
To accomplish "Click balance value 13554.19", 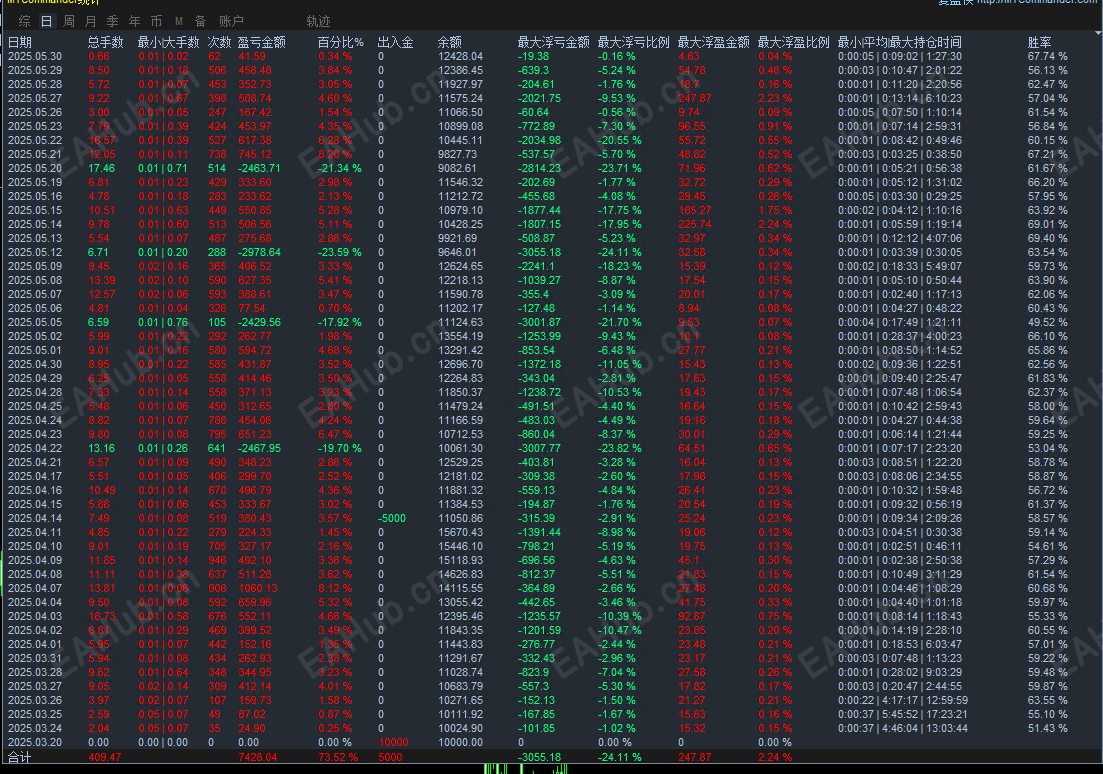I will [460, 336].
